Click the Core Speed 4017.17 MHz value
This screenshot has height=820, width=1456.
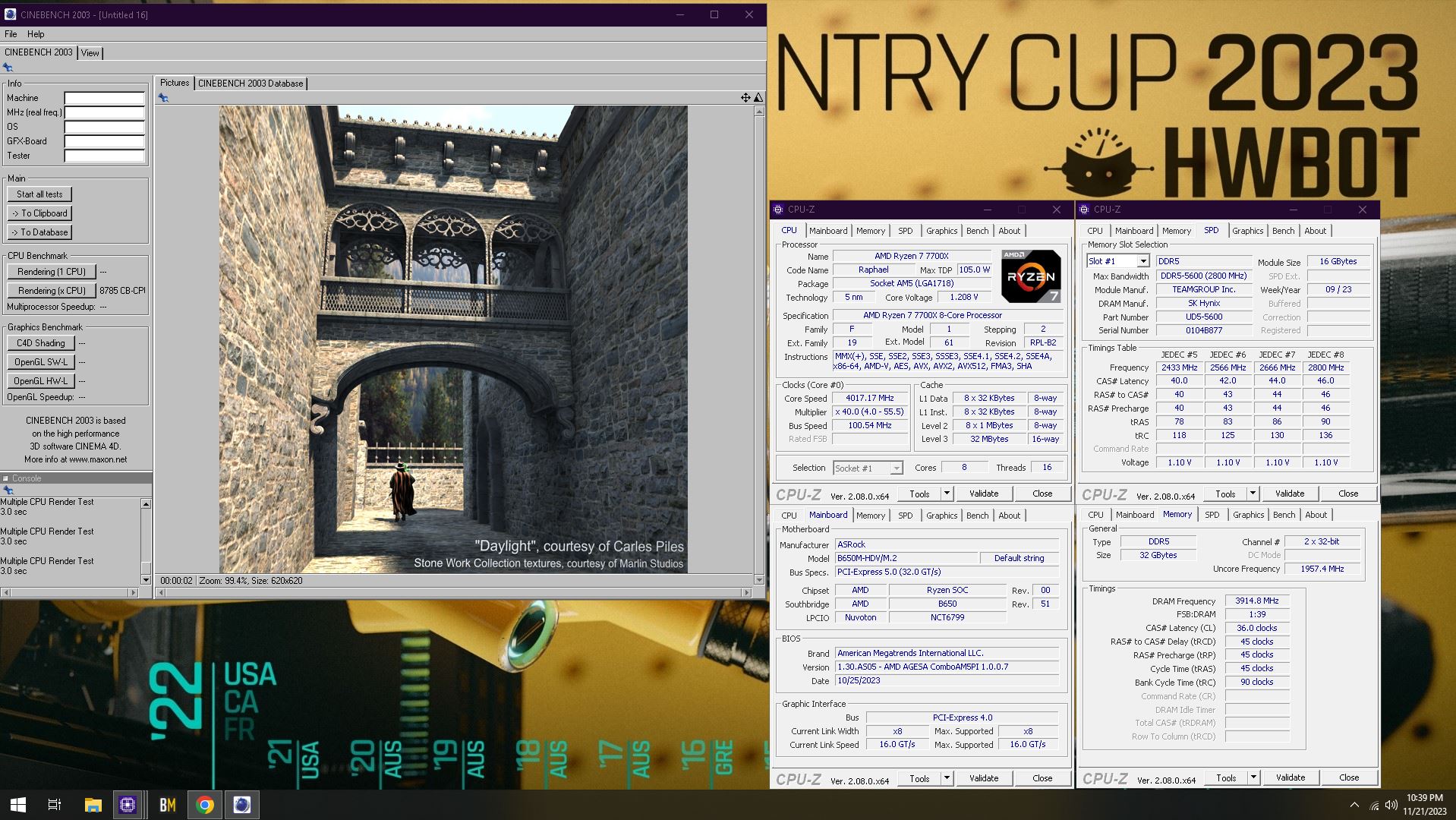(x=870, y=399)
